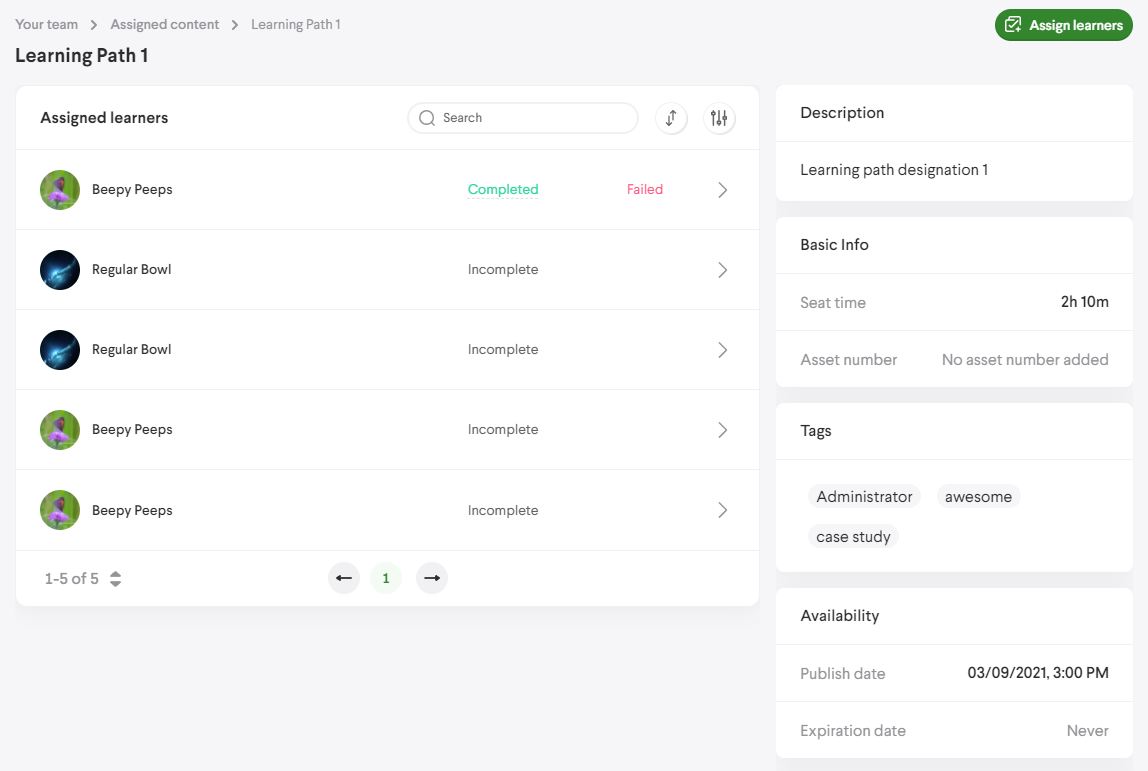Open last Beepy Peeps row chevron
The height and width of the screenshot is (771, 1148).
click(x=722, y=510)
